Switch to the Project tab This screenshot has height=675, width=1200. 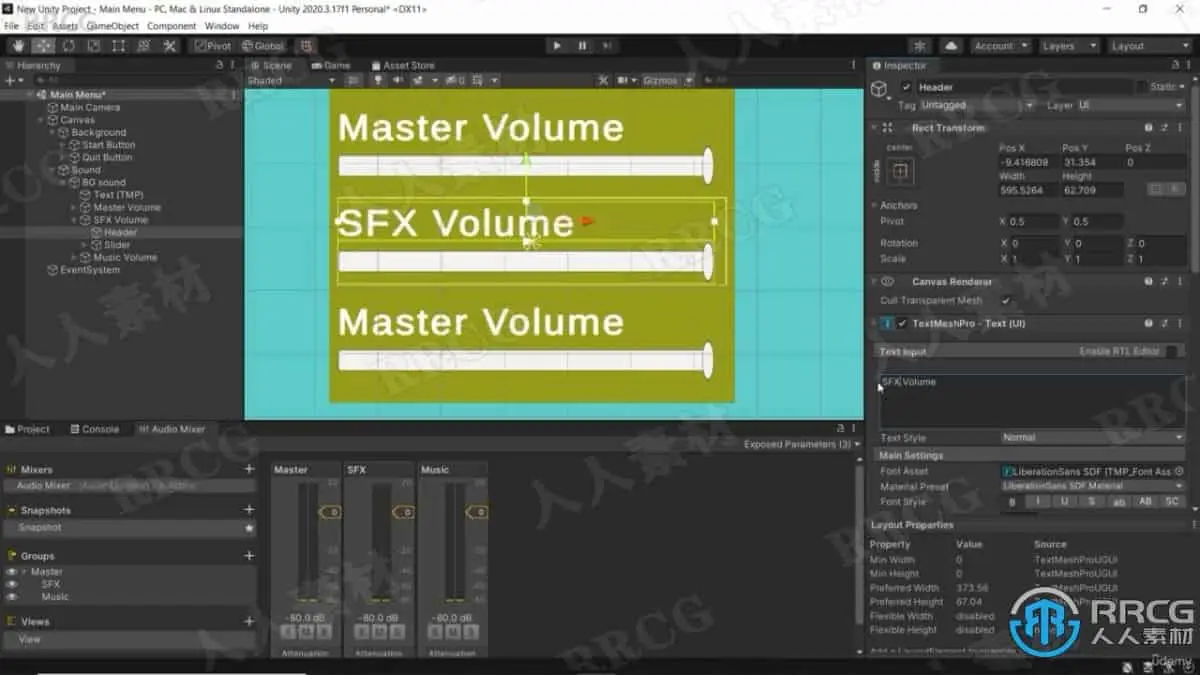pyautogui.click(x=27, y=429)
